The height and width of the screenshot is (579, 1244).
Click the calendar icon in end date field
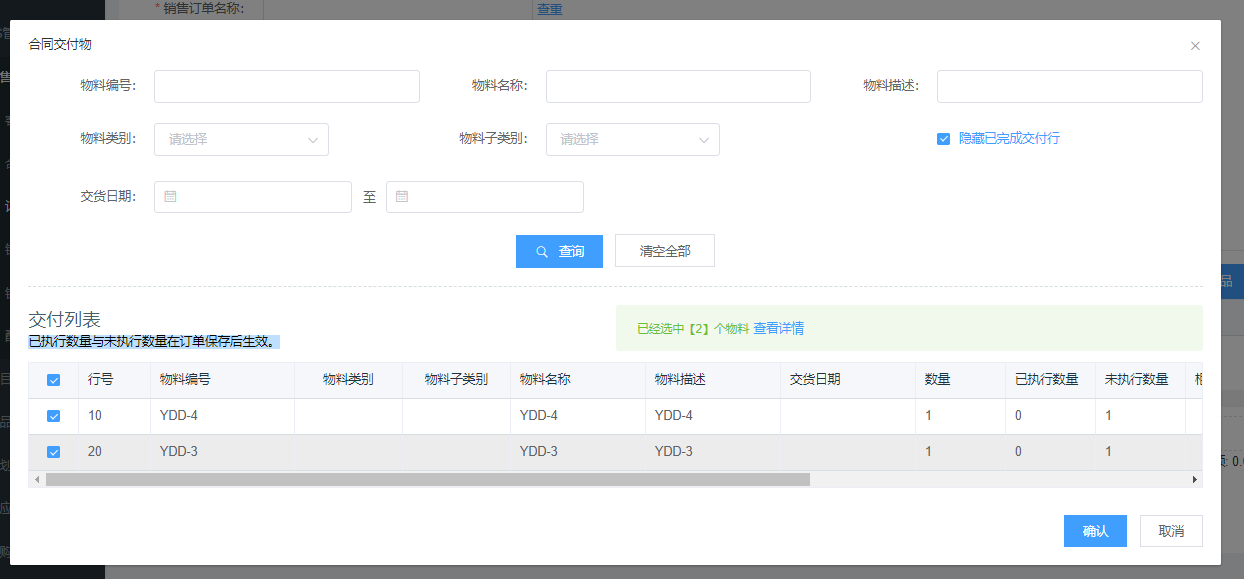402,197
